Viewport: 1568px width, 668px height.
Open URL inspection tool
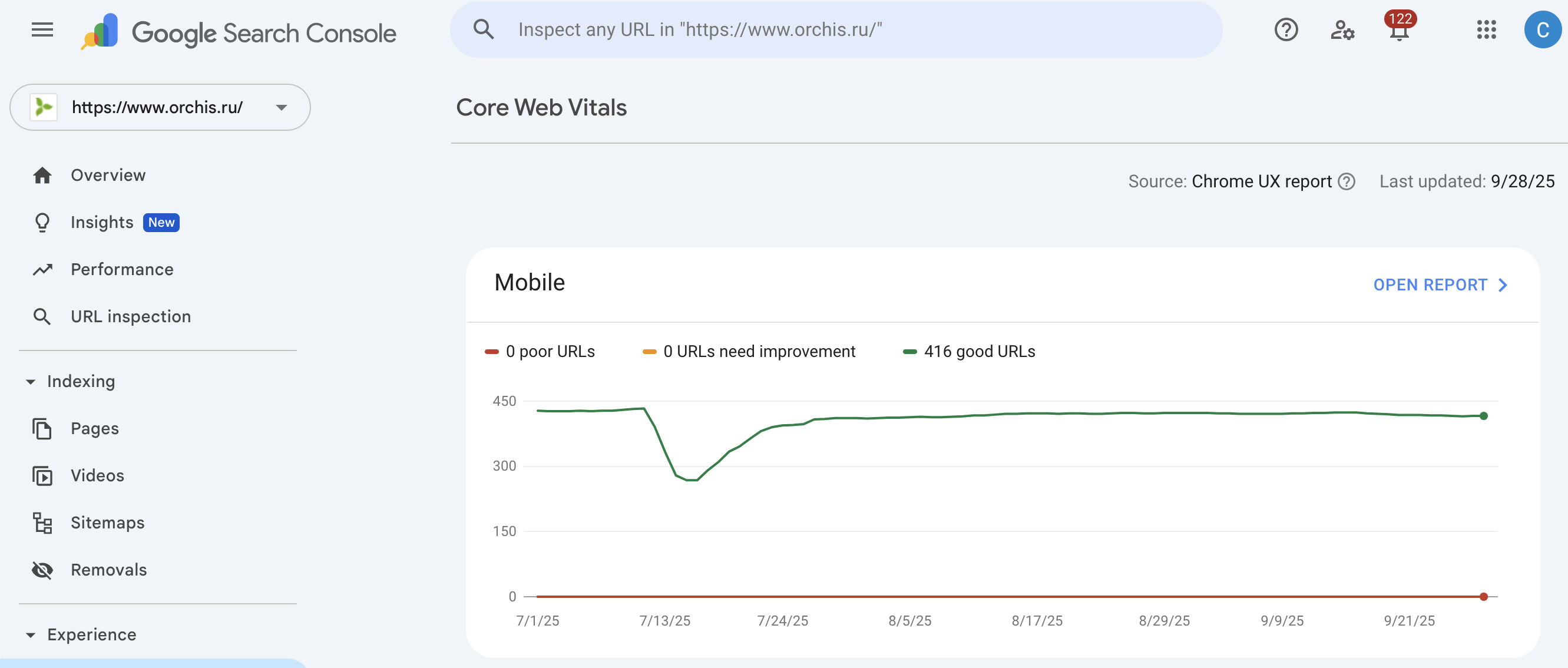pyautogui.click(x=130, y=317)
